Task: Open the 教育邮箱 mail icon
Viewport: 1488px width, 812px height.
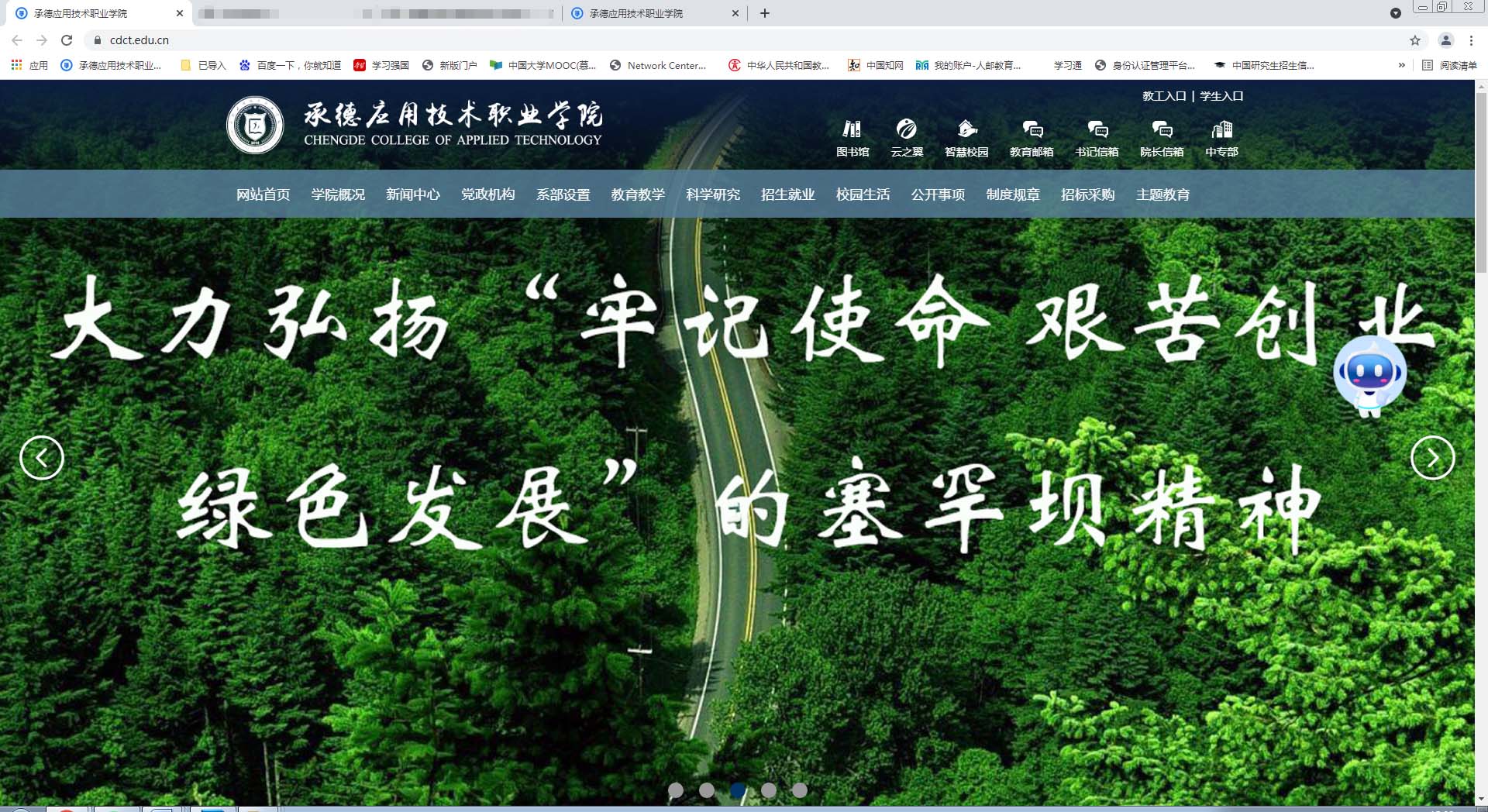Action: (x=1032, y=129)
